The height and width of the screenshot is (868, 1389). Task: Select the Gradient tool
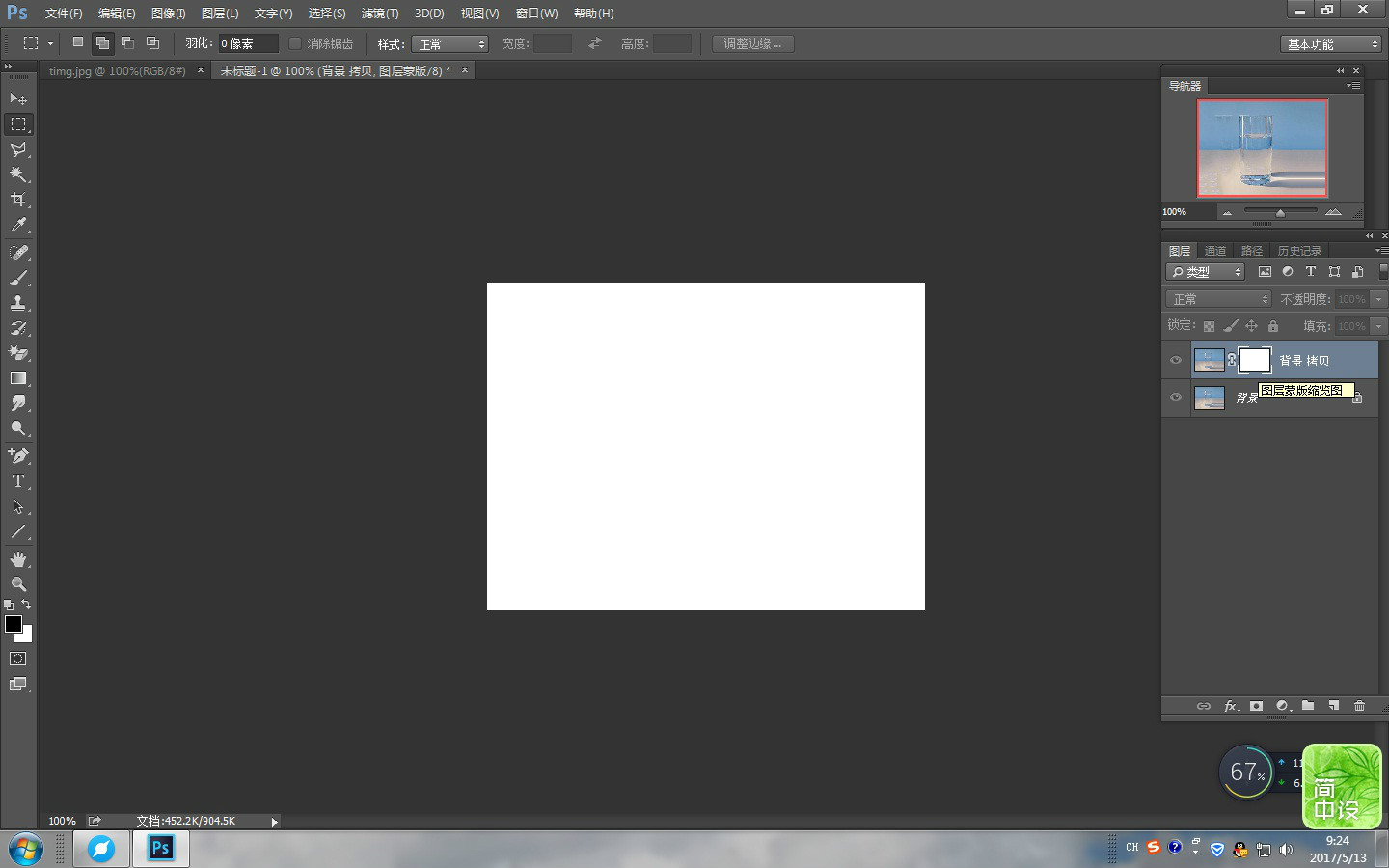click(17, 378)
